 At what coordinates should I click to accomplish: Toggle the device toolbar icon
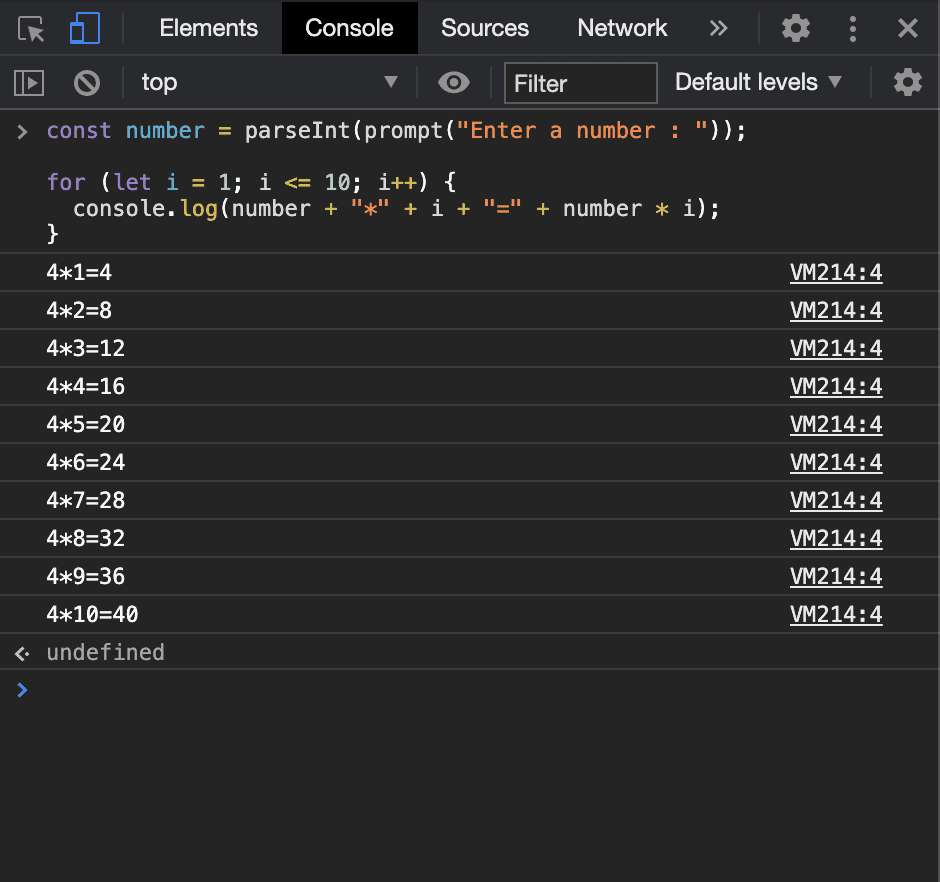pyautogui.click(x=84, y=29)
